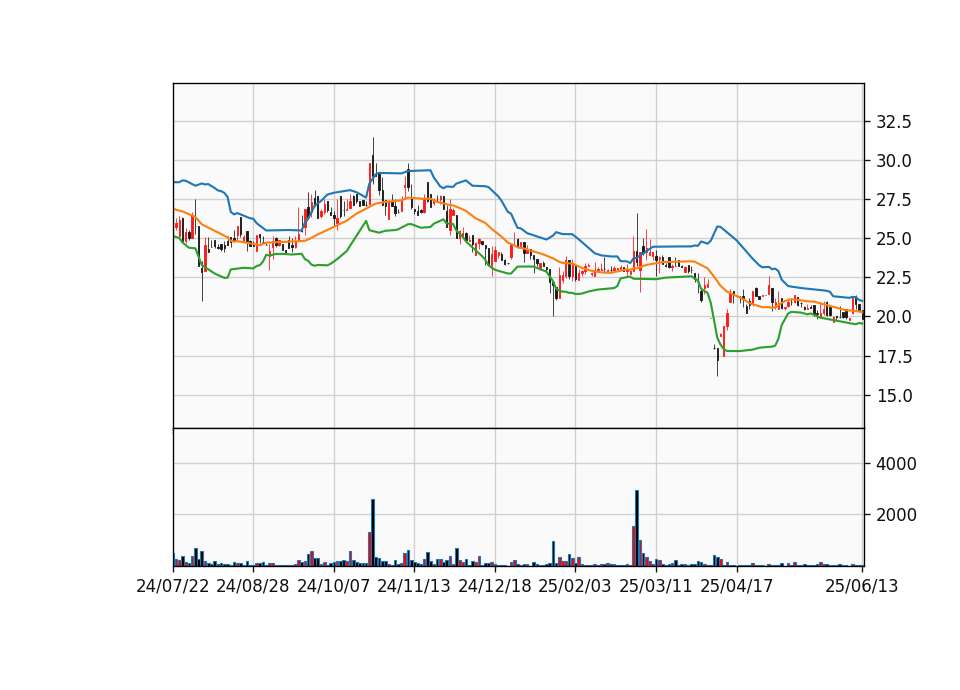Screen dimensions: 960x690
Task: Click the 17.5 price axis label
Action: (894, 356)
